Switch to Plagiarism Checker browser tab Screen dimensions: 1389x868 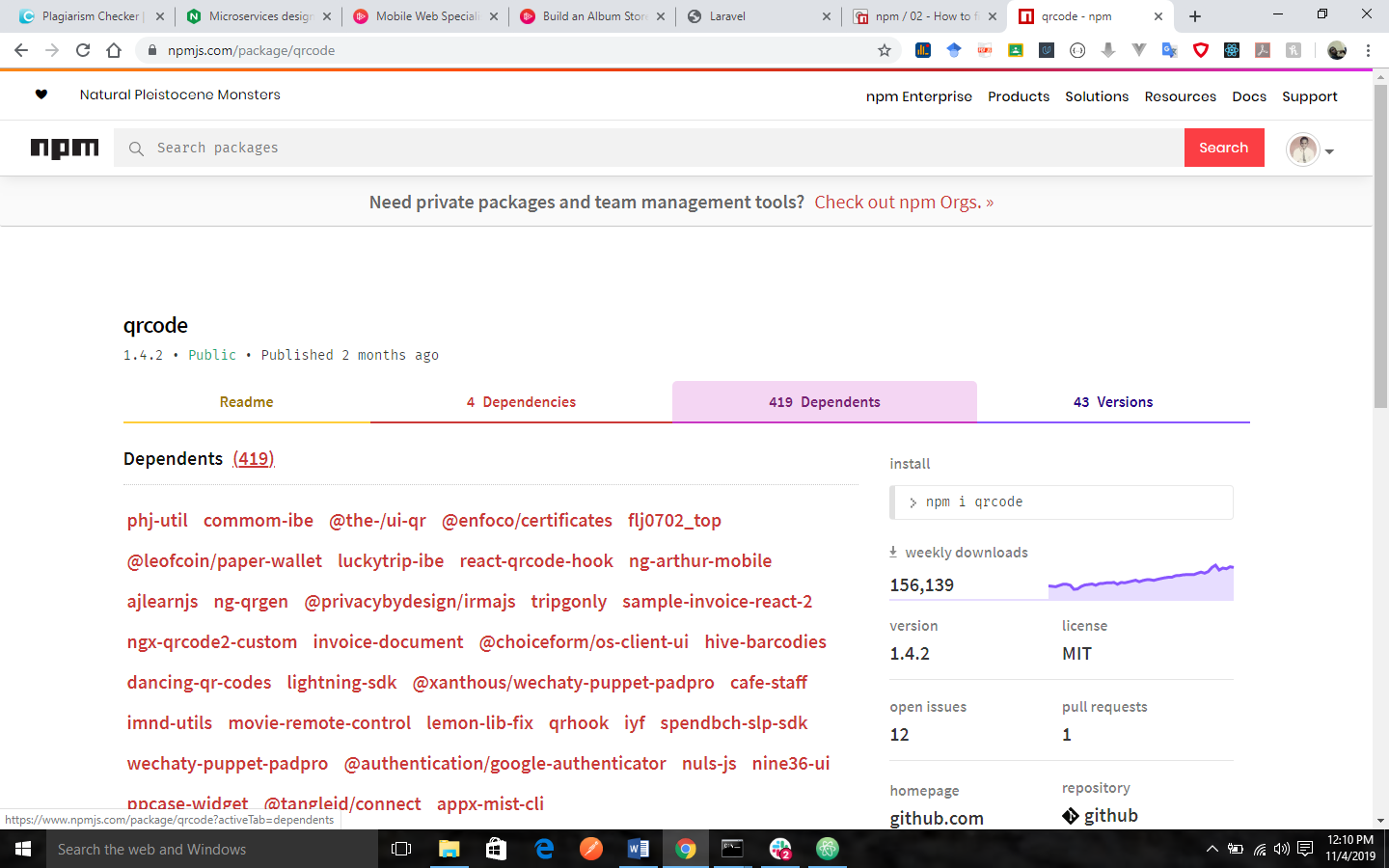[x=91, y=16]
